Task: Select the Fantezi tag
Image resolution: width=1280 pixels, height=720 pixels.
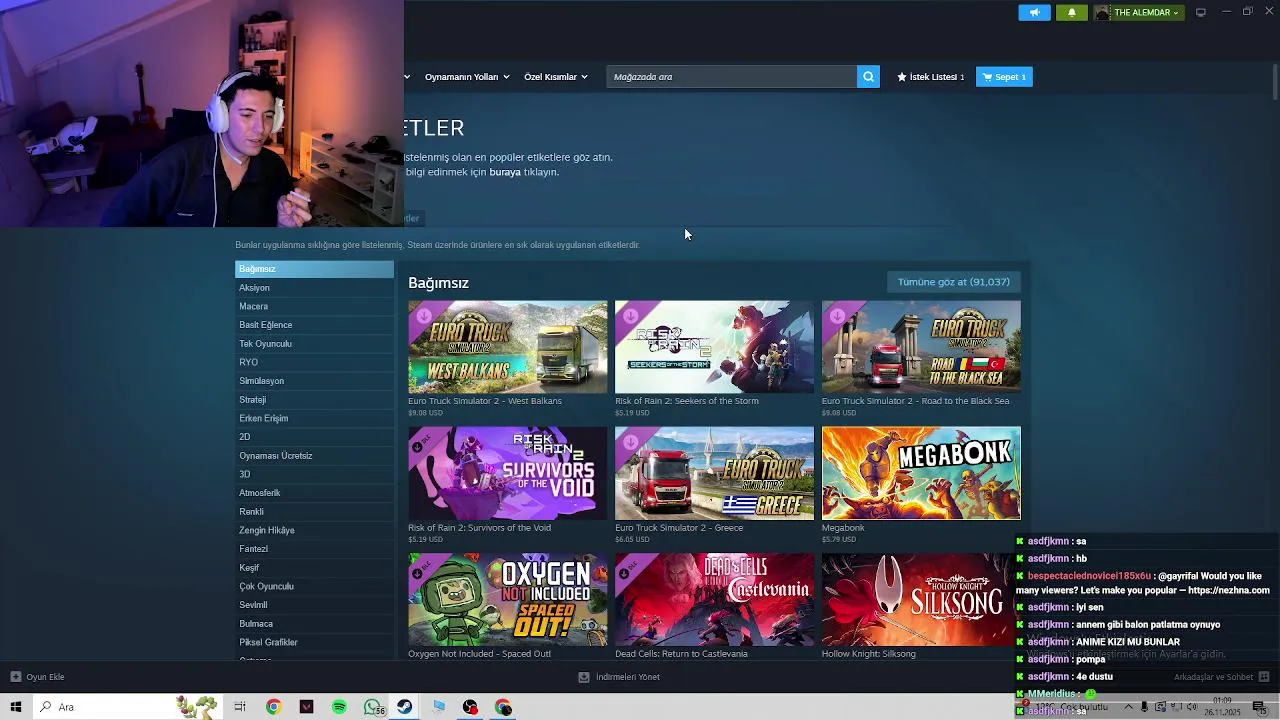Action: (314, 549)
